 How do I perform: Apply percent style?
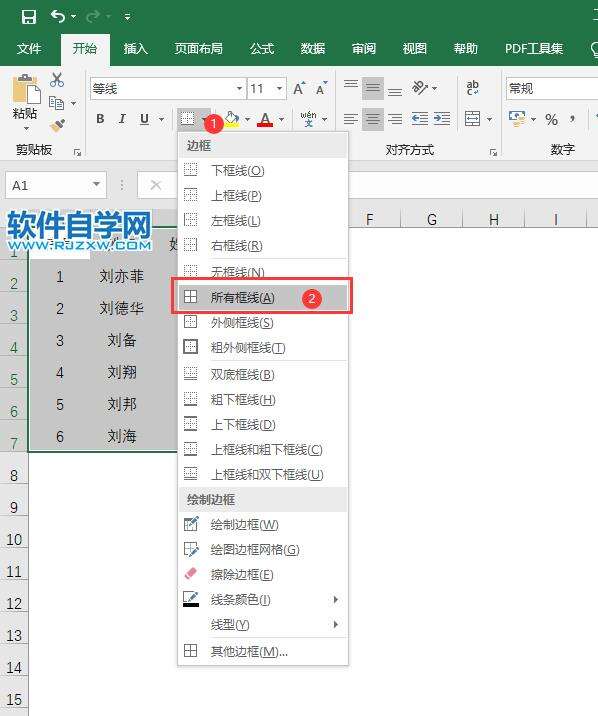[x=551, y=120]
